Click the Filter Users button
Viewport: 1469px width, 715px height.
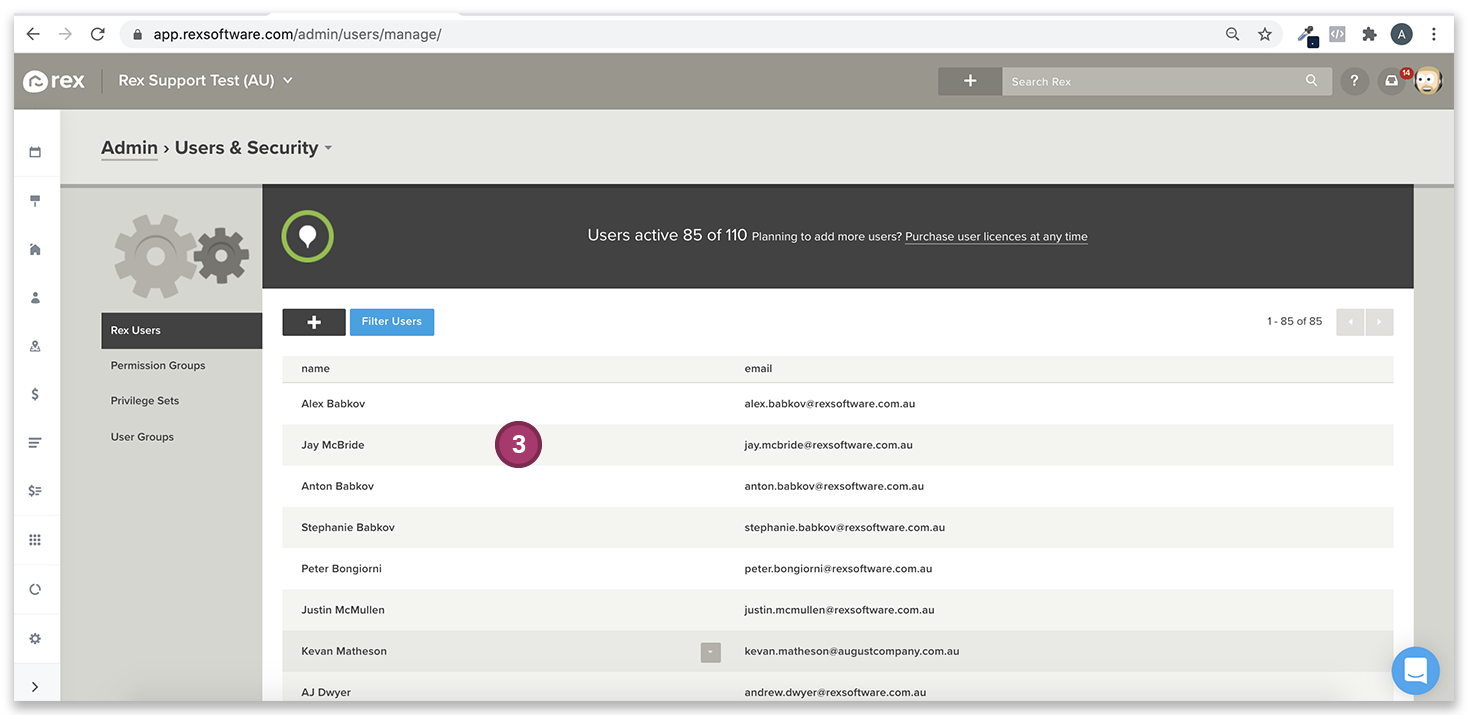[x=392, y=322]
